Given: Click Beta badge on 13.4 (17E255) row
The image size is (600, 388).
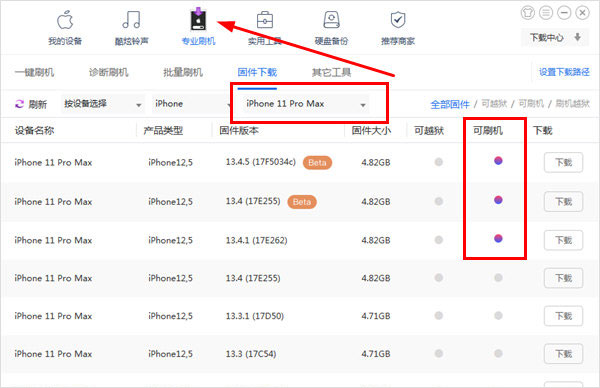Looking at the screenshot, I should (x=302, y=202).
